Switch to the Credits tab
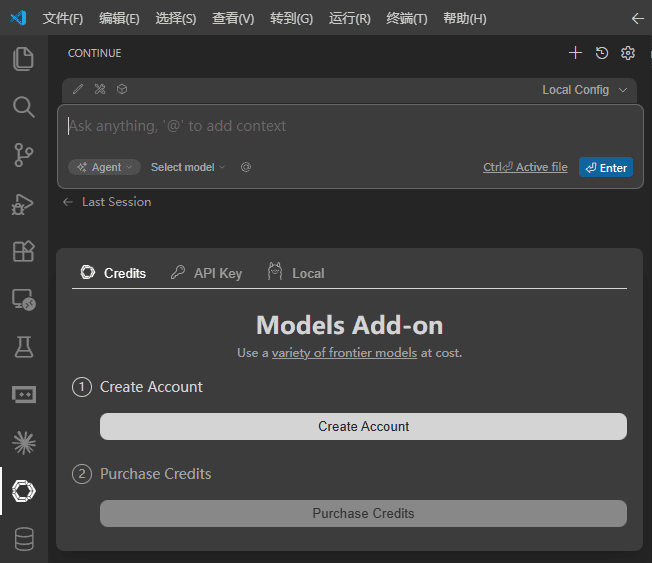The height and width of the screenshot is (563, 652). pyautogui.click(x=113, y=273)
